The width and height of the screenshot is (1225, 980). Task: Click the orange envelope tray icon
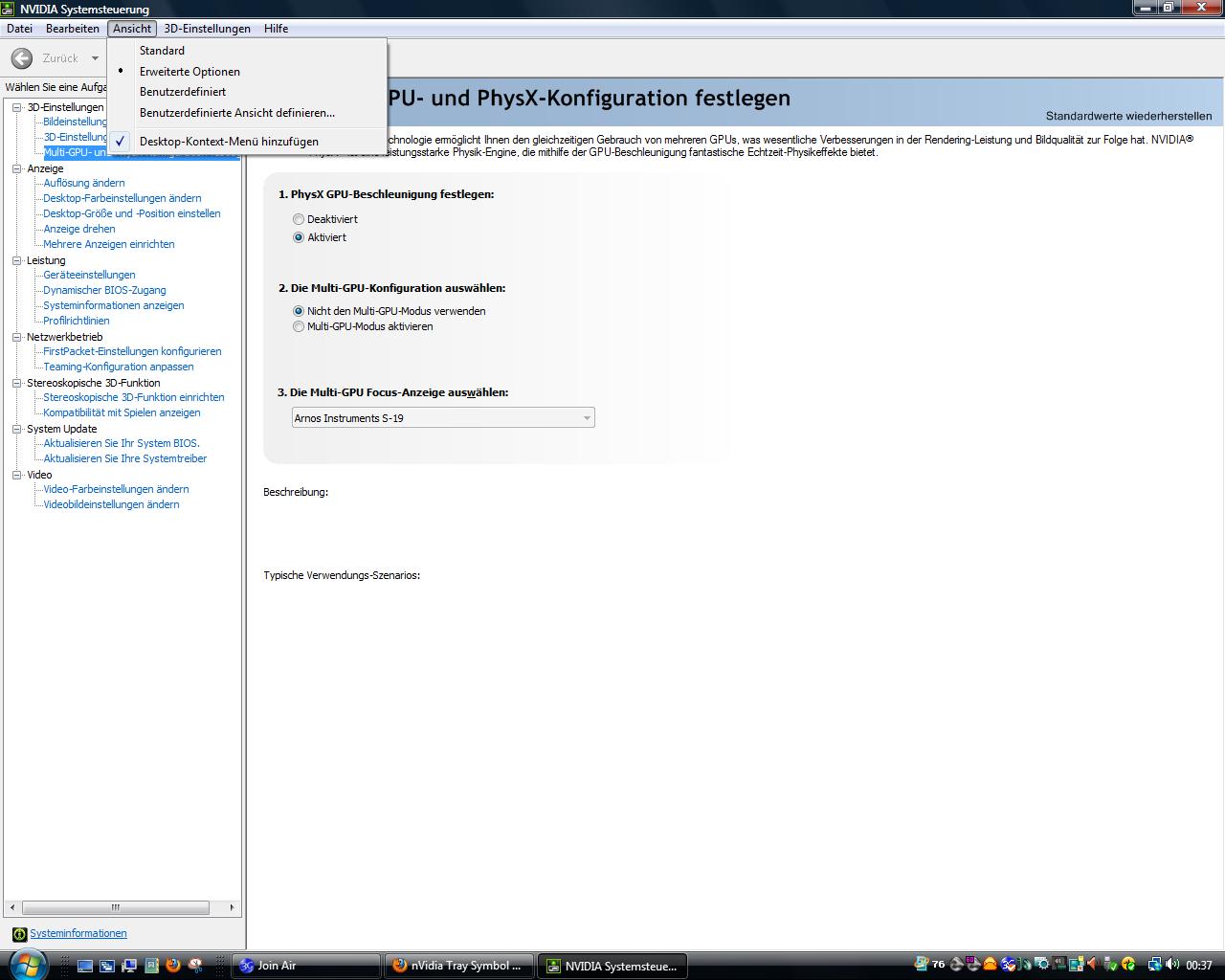(990, 965)
